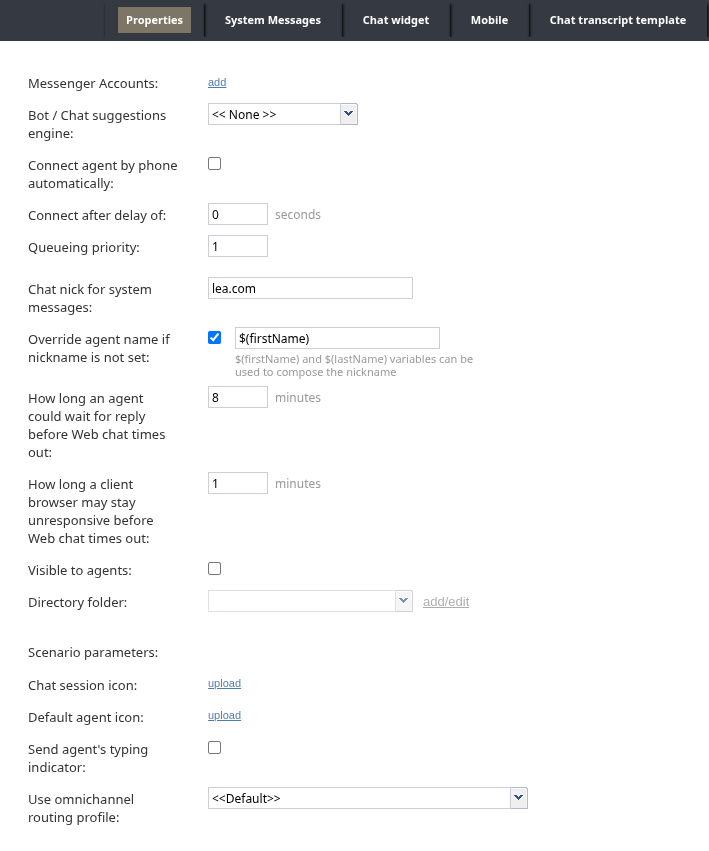Open Chat transcript template tab
The width and height of the screenshot is (709, 851).
(617, 20)
